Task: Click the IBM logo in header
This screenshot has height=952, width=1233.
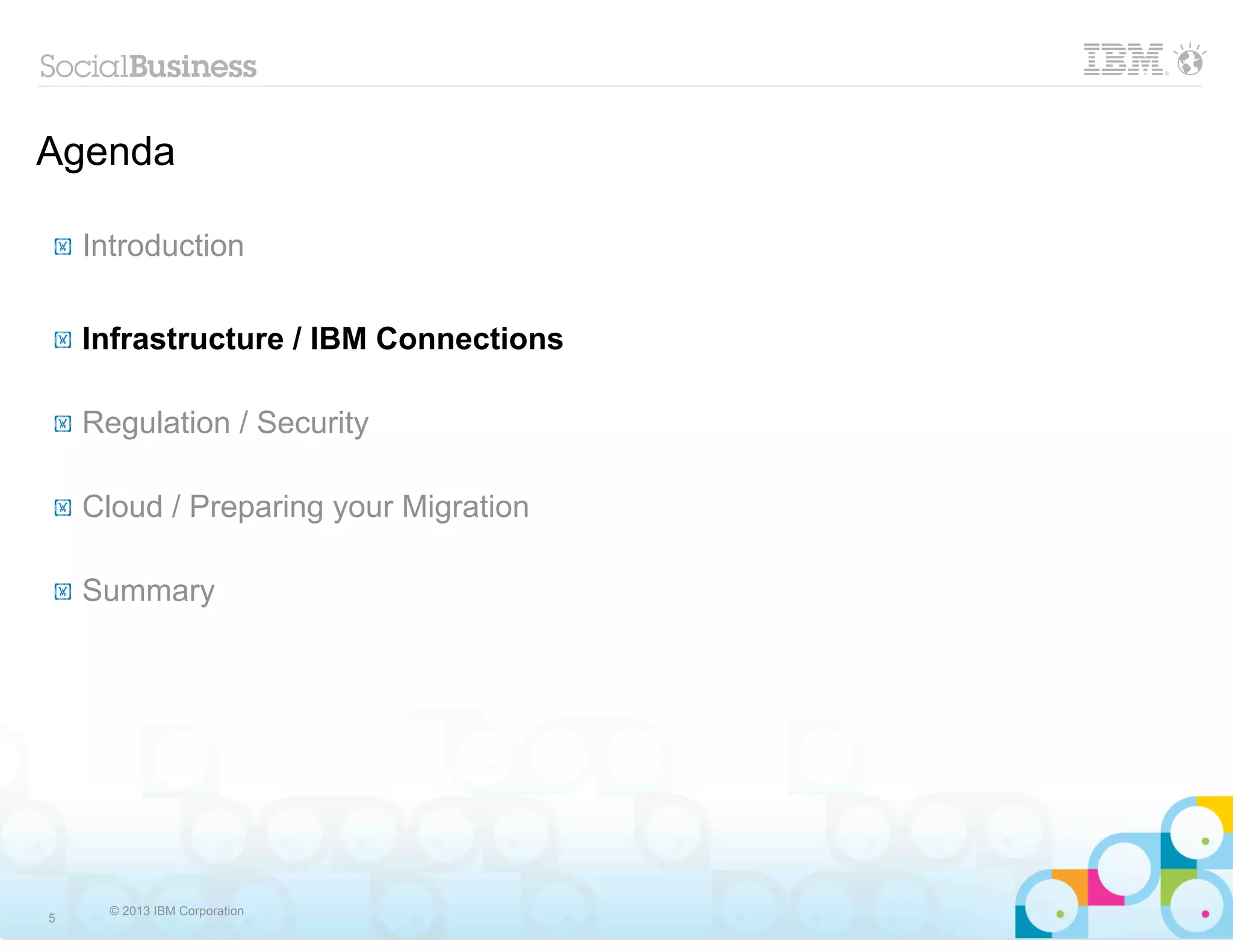Action: [x=1125, y=59]
